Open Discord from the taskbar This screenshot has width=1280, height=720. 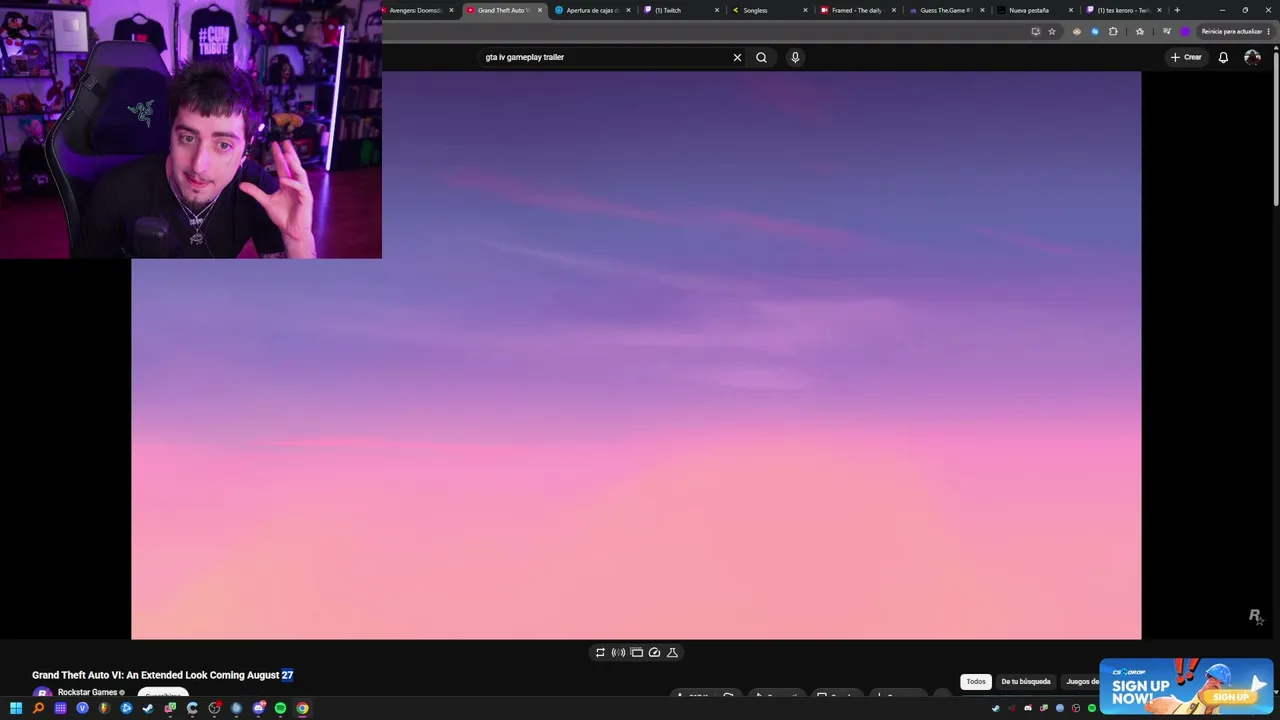click(x=258, y=708)
